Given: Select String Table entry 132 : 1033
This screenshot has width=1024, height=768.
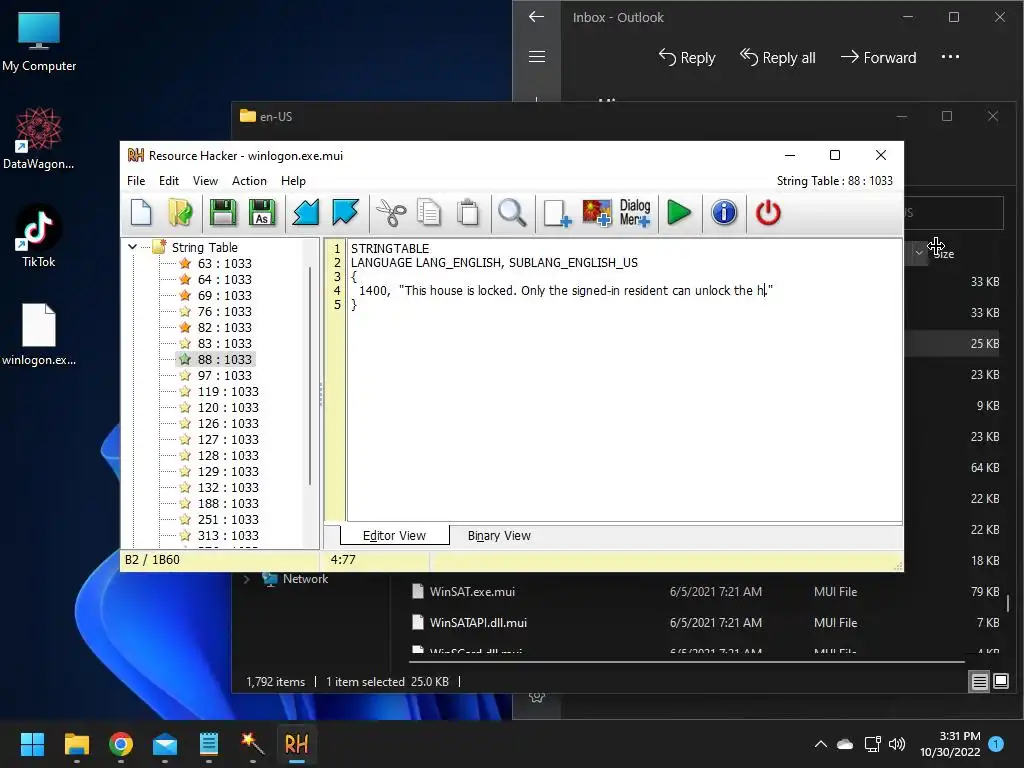Looking at the screenshot, I should coord(228,487).
